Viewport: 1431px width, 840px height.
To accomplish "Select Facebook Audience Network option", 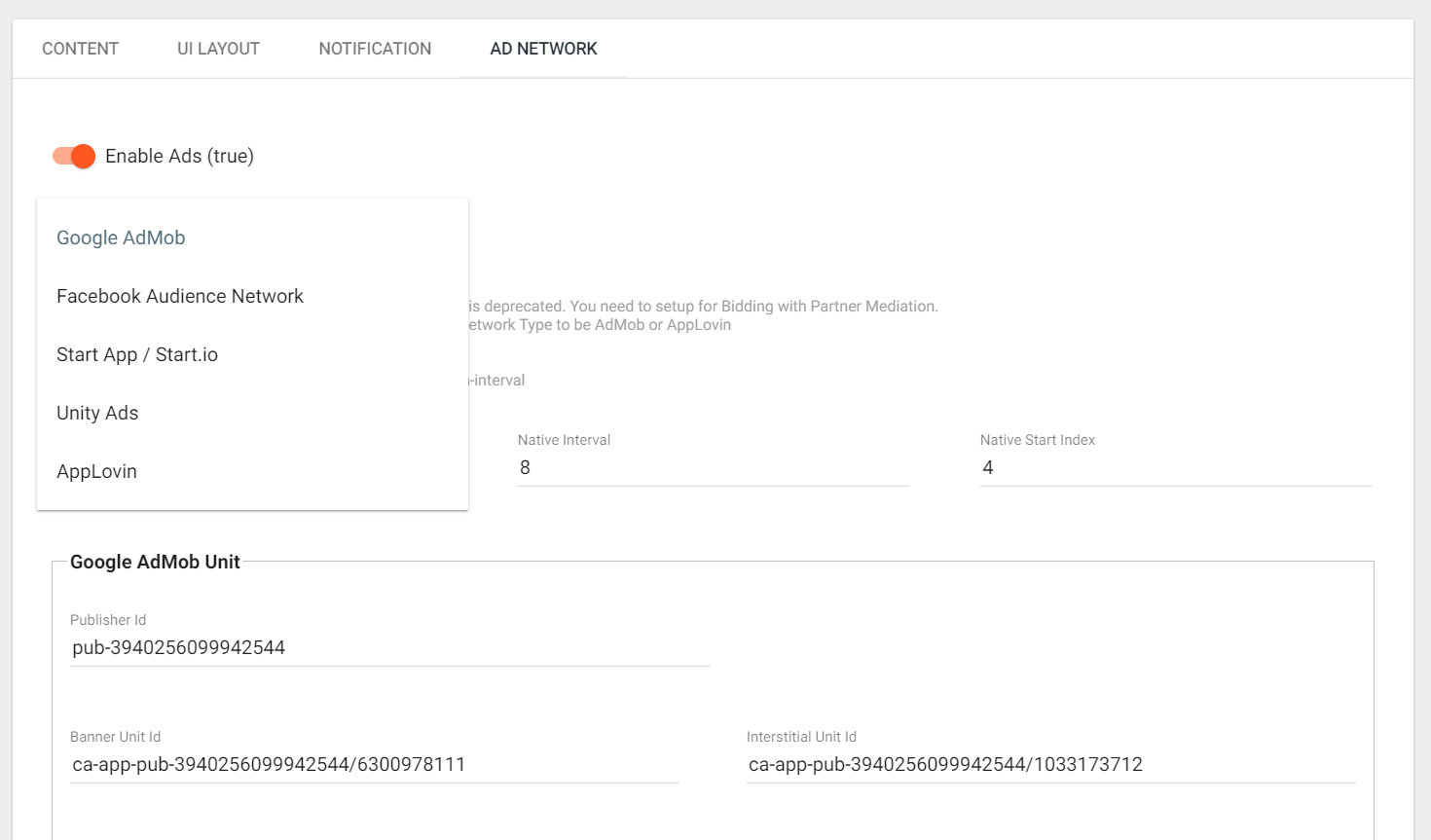I will [180, 296].
